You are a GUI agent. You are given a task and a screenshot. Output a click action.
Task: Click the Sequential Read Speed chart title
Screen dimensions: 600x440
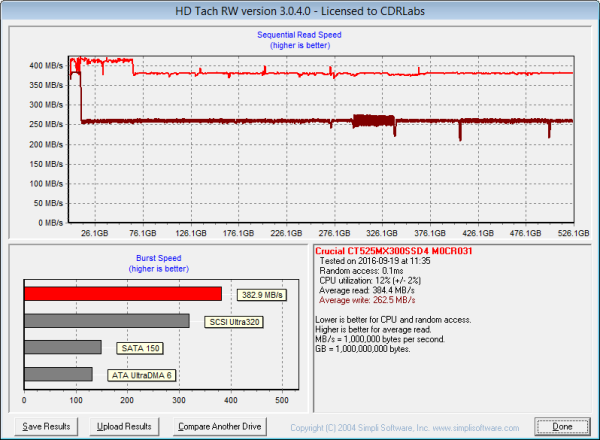292,35
